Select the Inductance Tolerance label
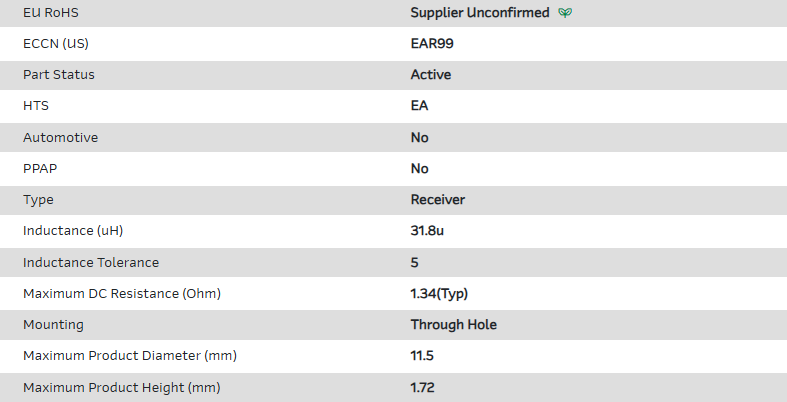This screenshot has height=402, width=787. click(91, 262)
